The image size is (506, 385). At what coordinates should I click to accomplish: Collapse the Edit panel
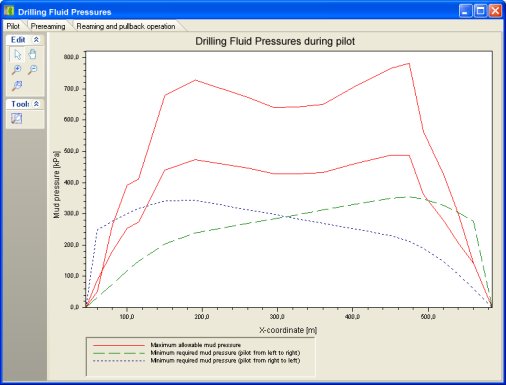point(36,40)
